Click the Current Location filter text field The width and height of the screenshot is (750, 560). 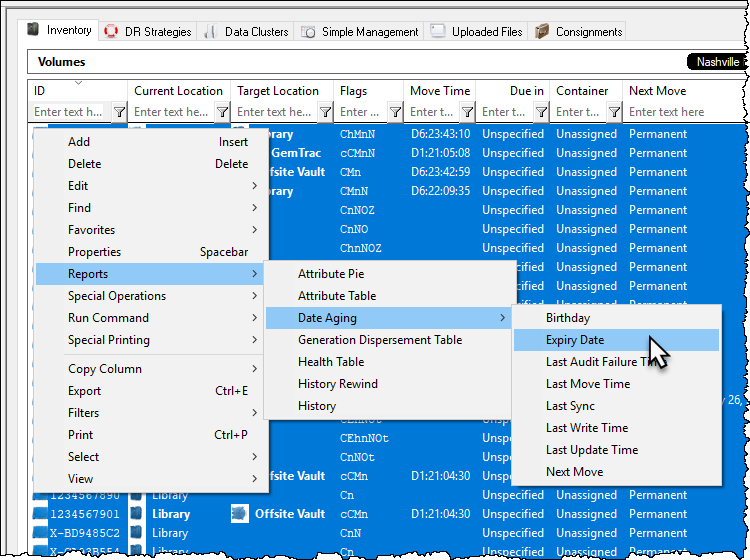pos(172,112)
